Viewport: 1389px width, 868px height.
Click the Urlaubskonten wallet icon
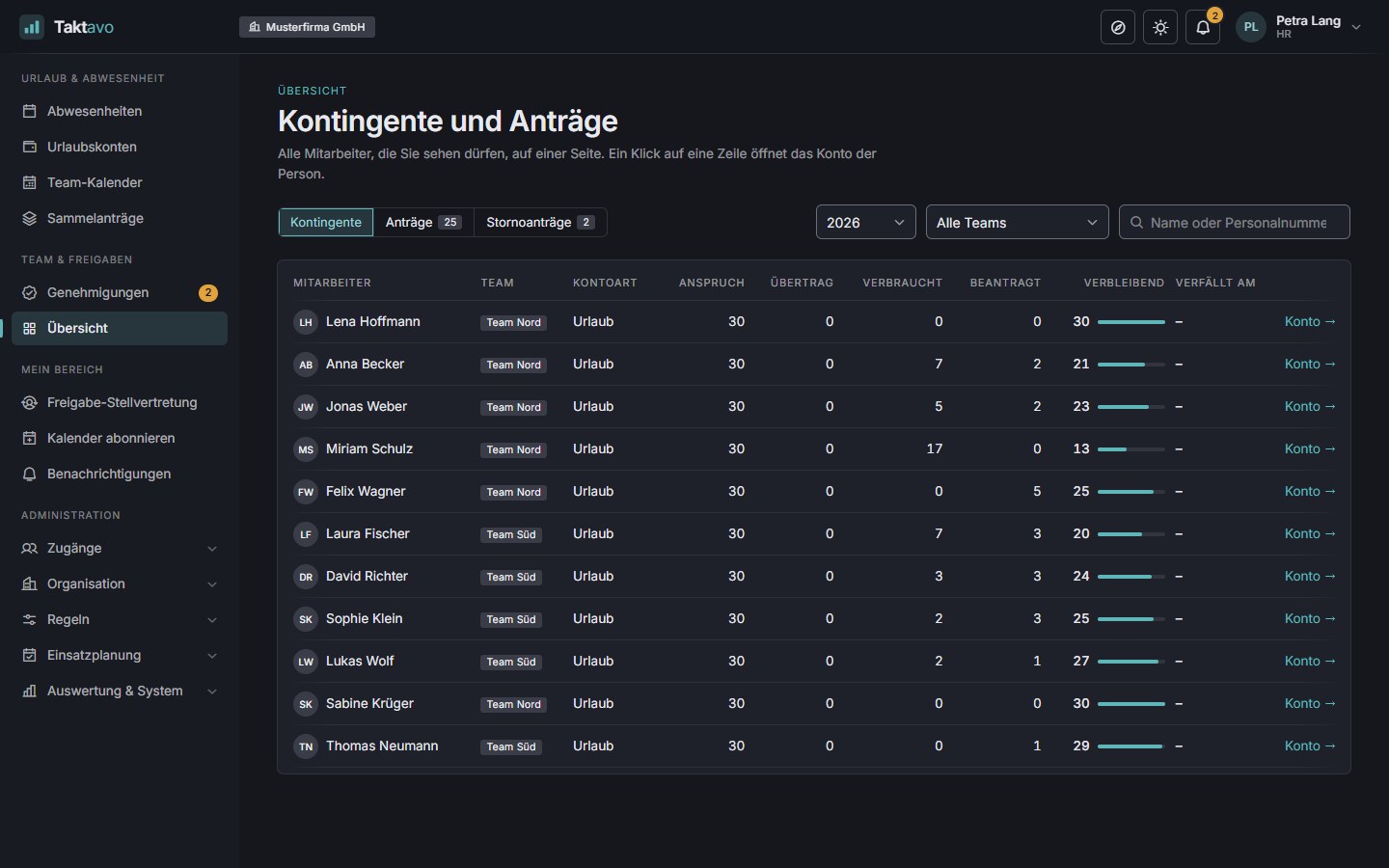pos(30,147)
